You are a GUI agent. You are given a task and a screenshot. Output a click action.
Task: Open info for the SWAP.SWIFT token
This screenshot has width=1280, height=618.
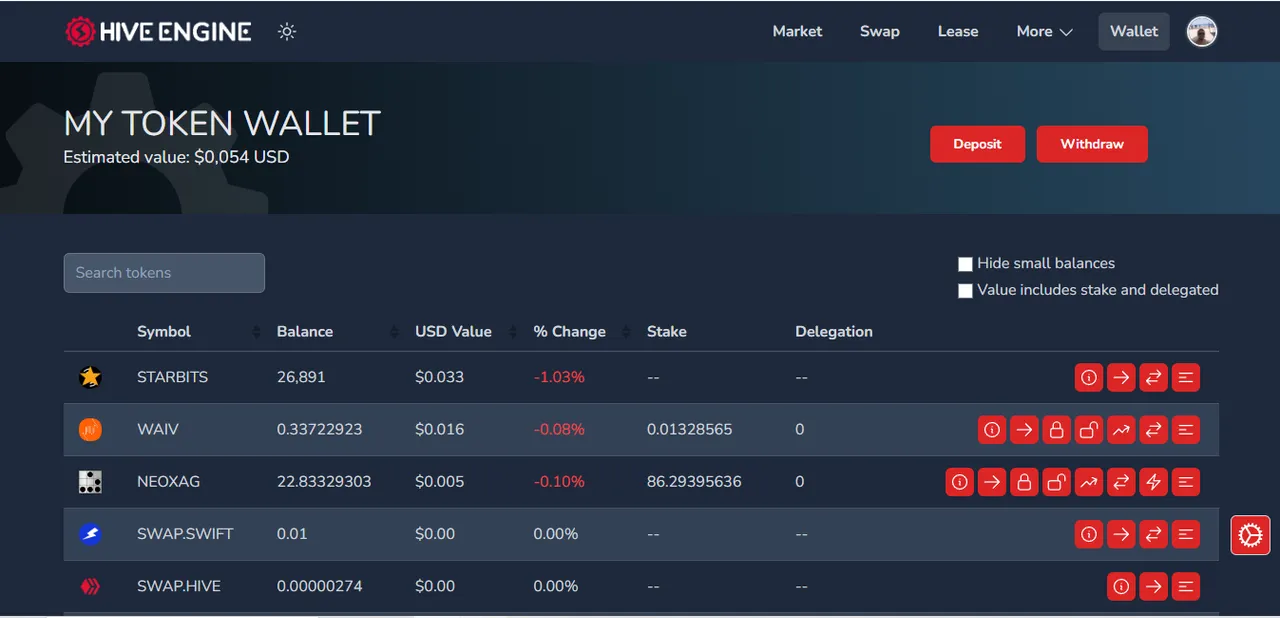pyautogui.click(x=1089, y=534)
